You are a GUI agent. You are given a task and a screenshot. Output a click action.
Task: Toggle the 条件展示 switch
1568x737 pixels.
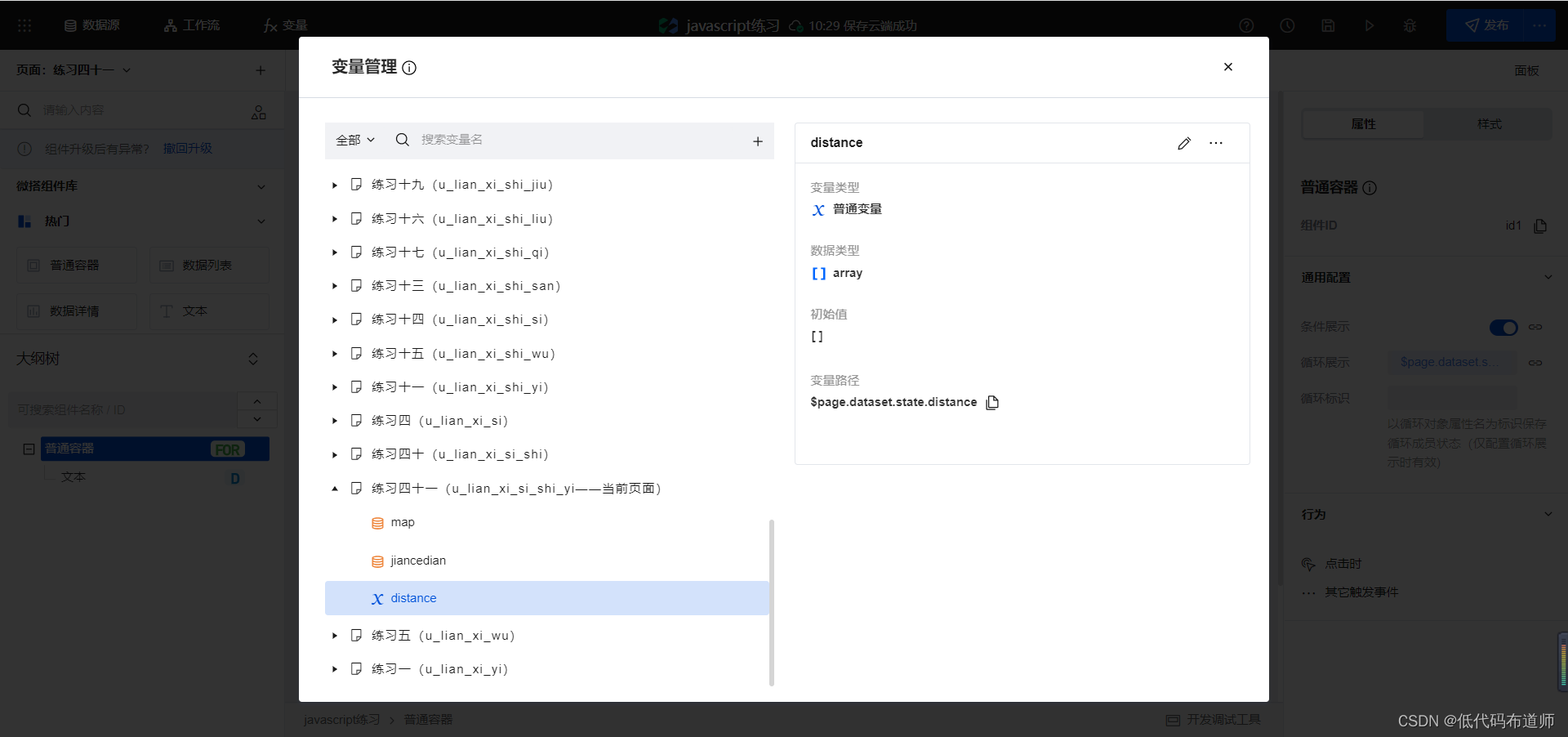[1503, 328]
